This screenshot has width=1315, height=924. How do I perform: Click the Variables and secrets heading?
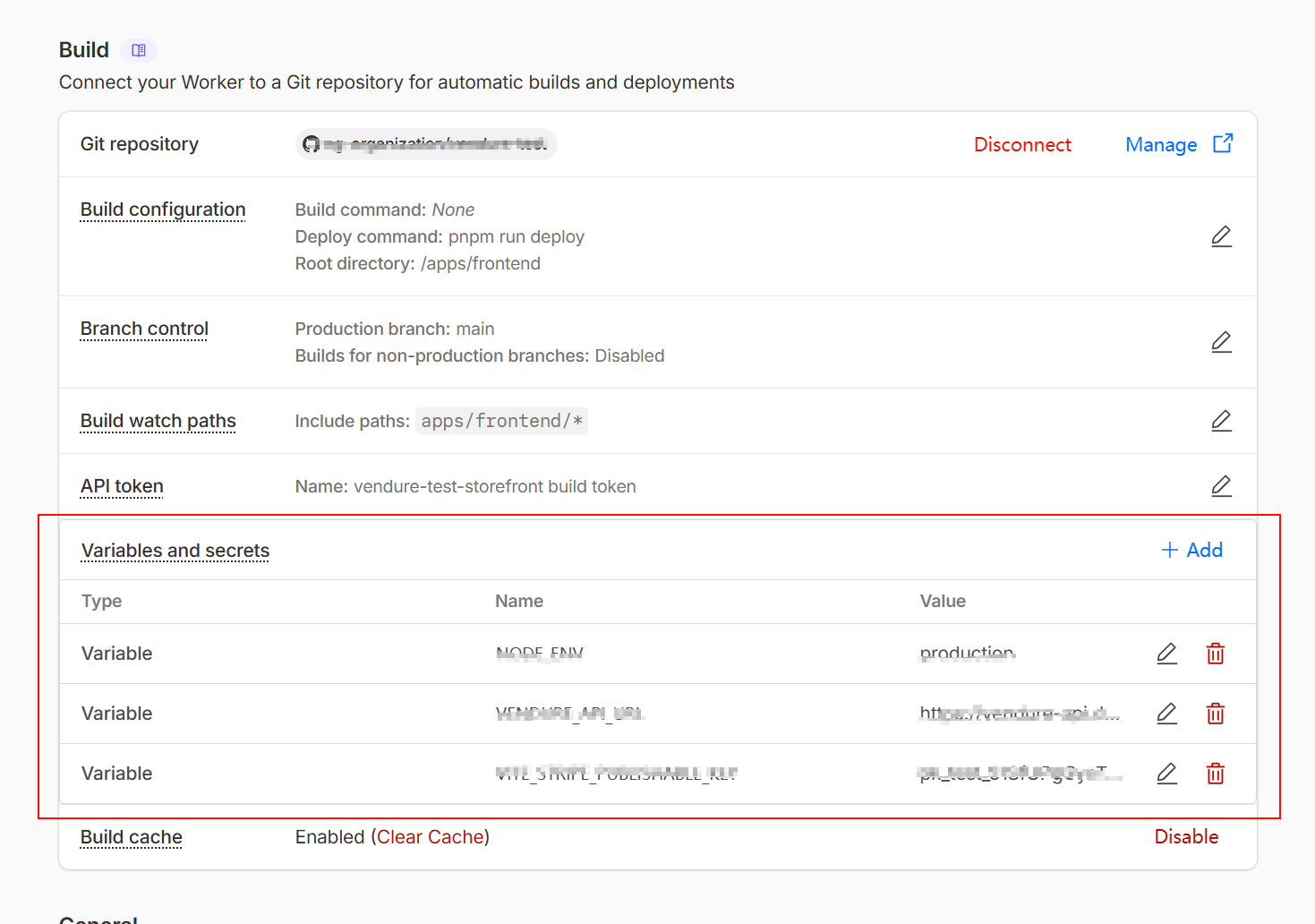pyautogui.click(x=175, y=551)
